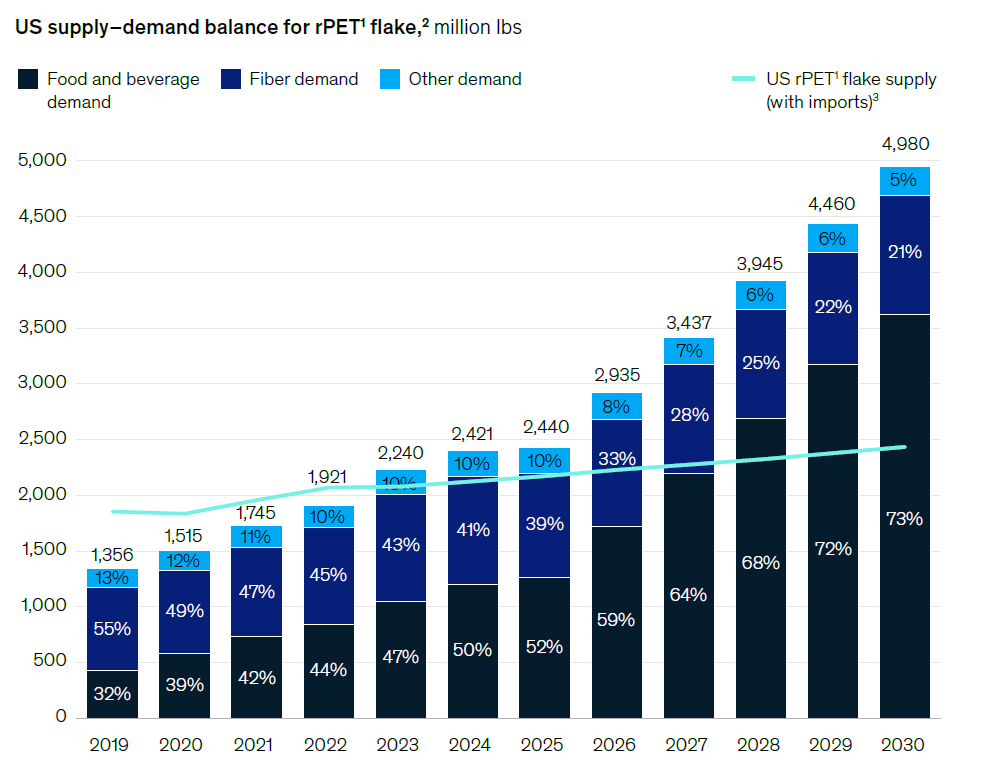Click the 2,421 total for 2024
The image size is (982, 775).
tap(472, 434)
